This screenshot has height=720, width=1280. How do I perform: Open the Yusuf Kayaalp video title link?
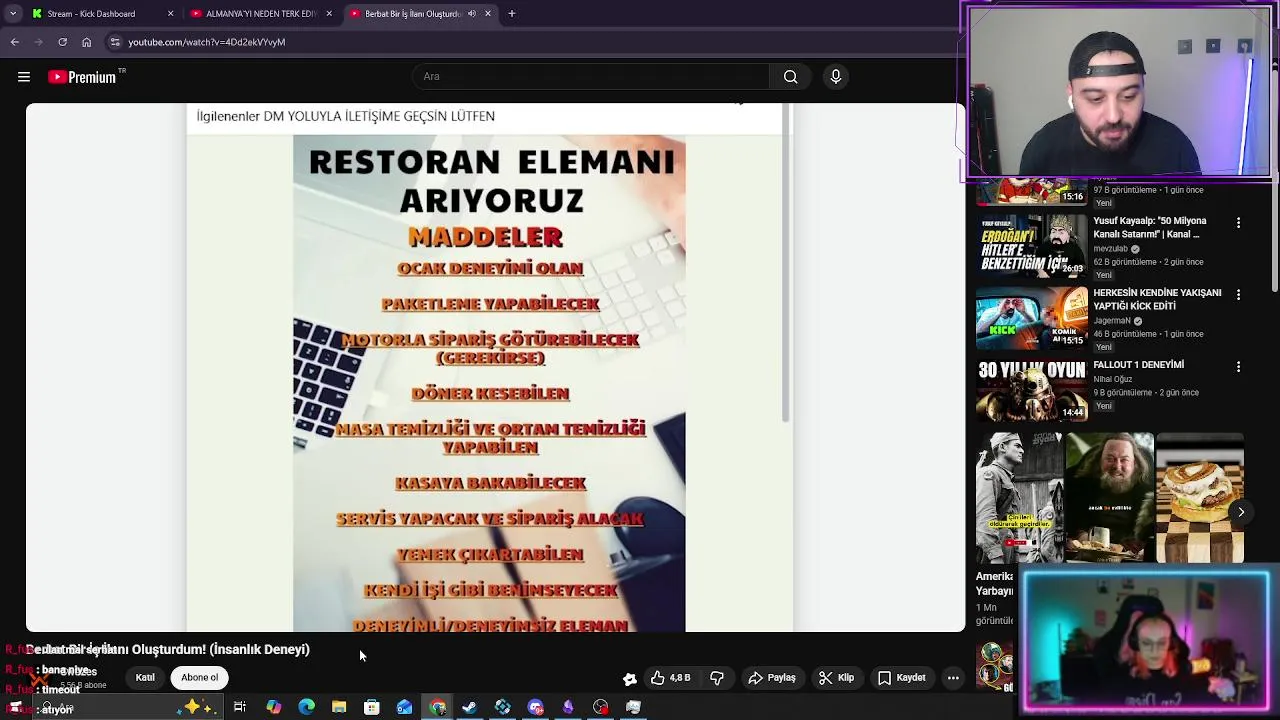click(x=1150, y=227)
